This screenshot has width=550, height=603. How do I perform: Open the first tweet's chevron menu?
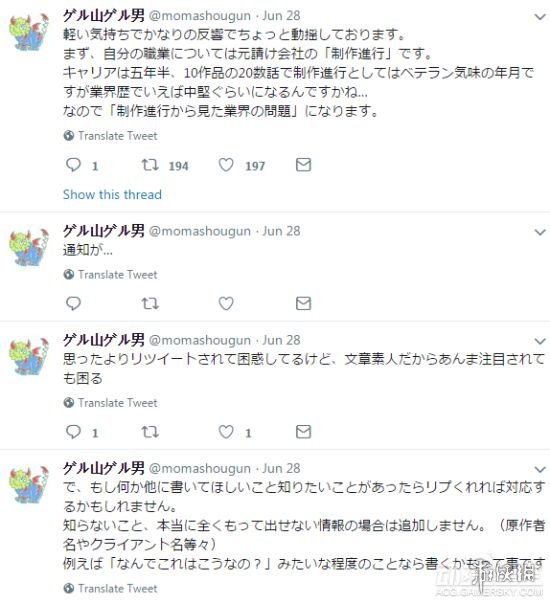tap(540, 17)
